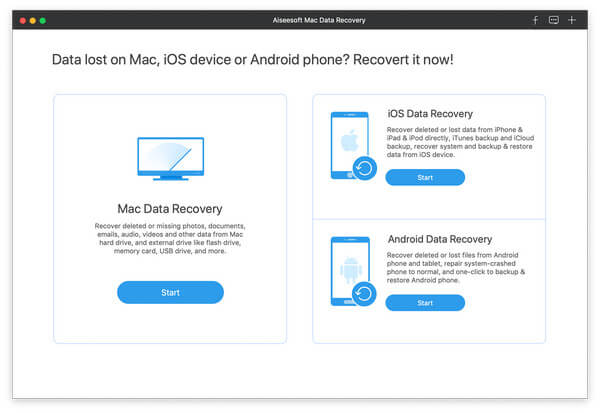Start Android Data Recovery
Screen dimensions: 600x413
(x=425, y=302)
